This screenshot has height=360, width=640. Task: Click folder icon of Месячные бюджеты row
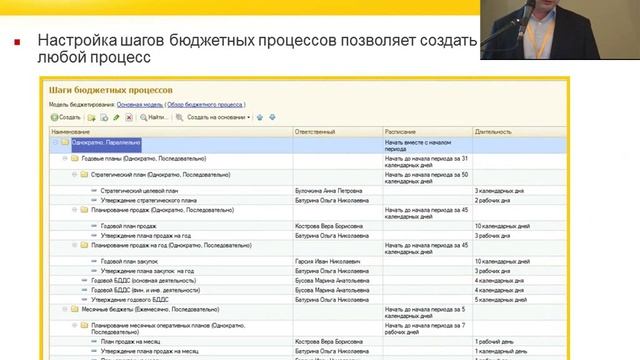pyautogui.click(x=75, y=309)
